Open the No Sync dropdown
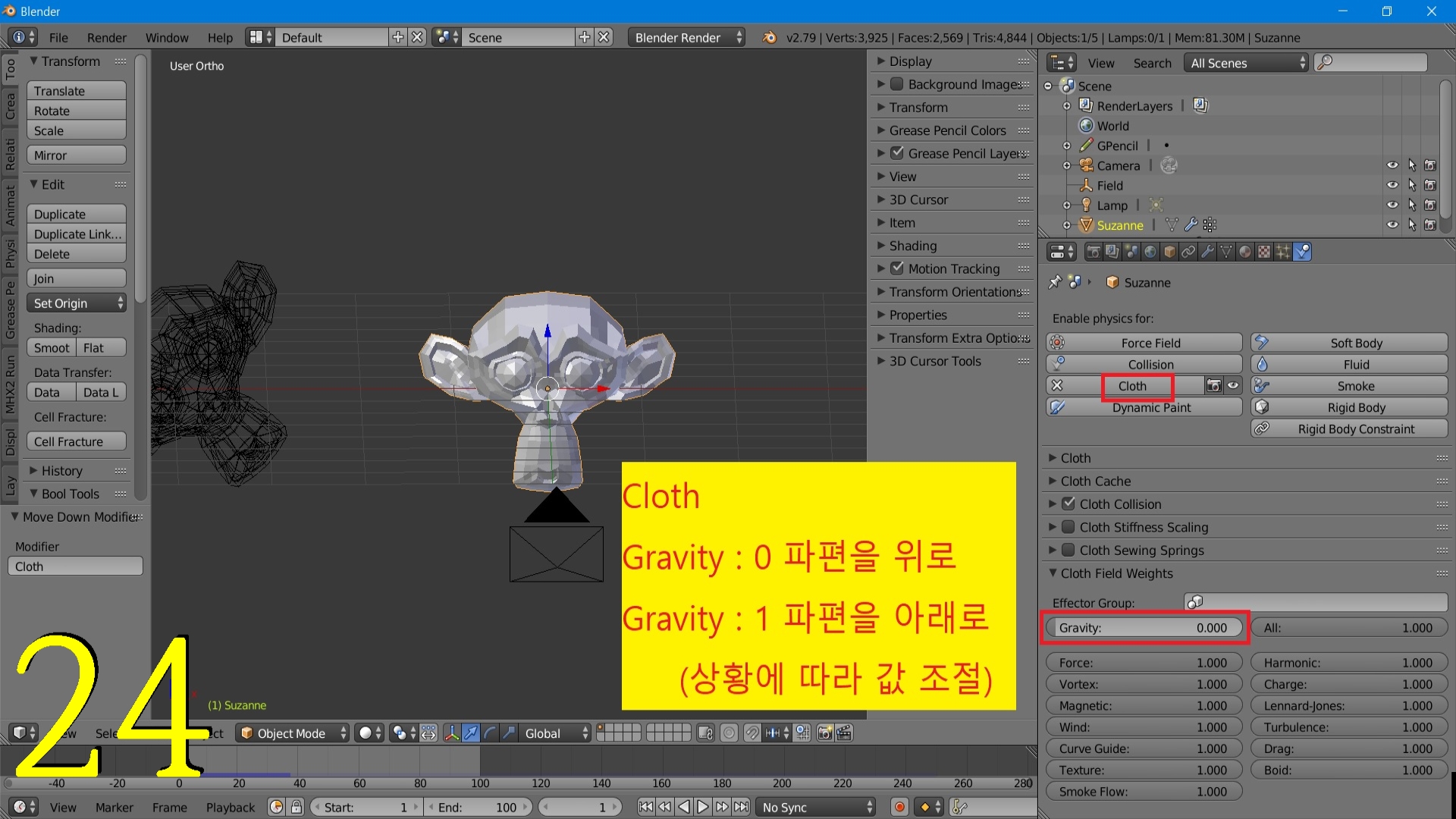The image size is (1456, 819). click(816, 808)
